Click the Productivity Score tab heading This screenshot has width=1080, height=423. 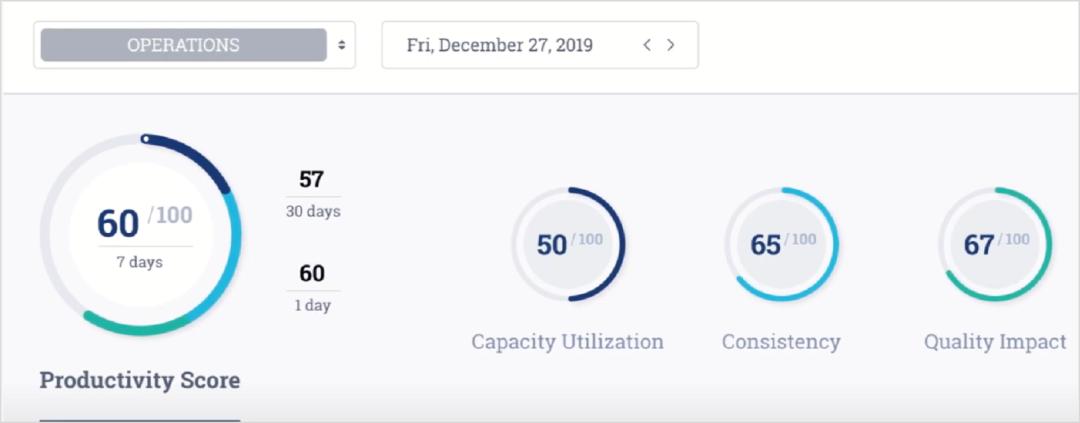click(x=140, y=380)
